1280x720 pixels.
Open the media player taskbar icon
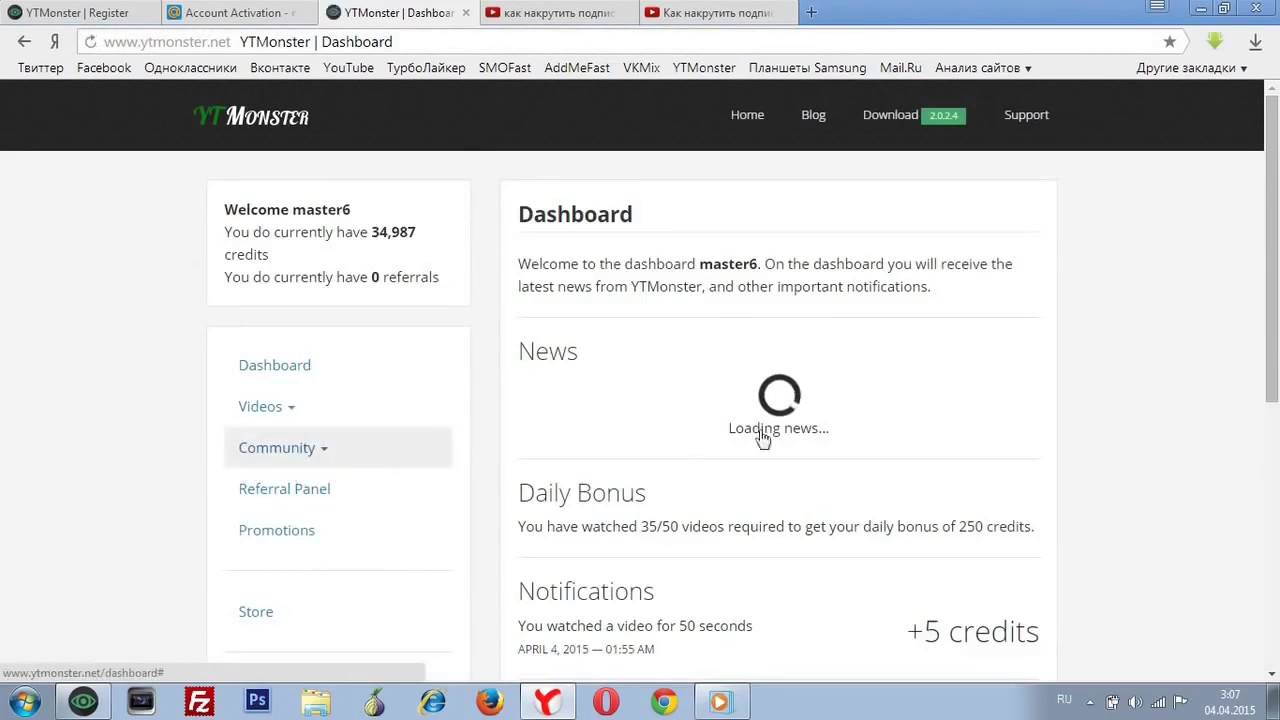721,702
